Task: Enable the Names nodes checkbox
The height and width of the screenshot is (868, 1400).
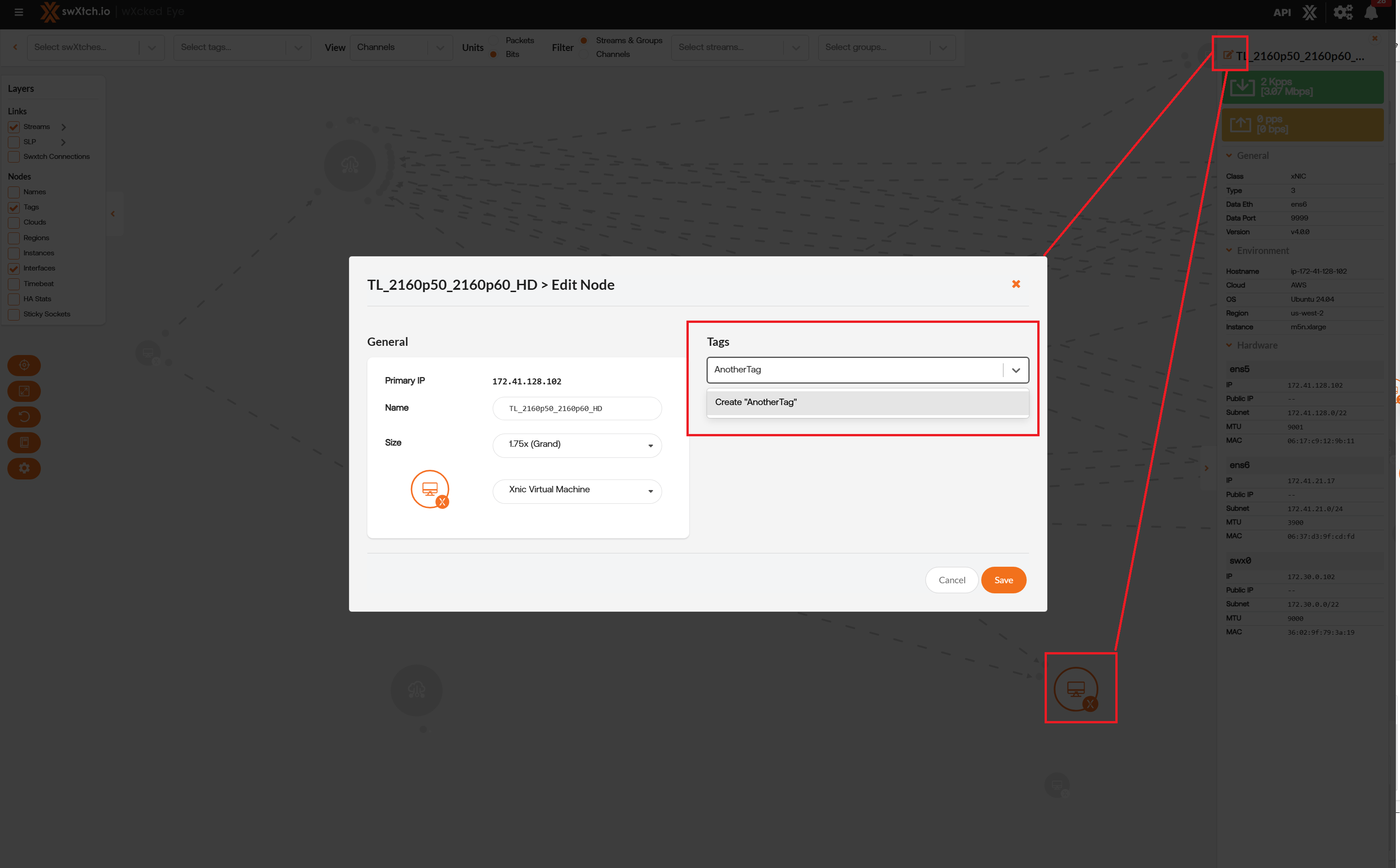Action: 14,192
